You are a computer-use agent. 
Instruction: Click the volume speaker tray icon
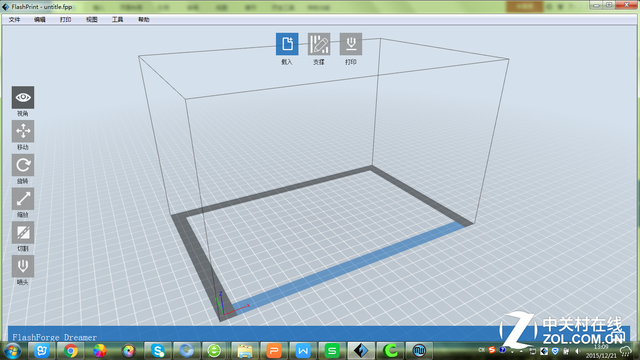pos(577,351)
